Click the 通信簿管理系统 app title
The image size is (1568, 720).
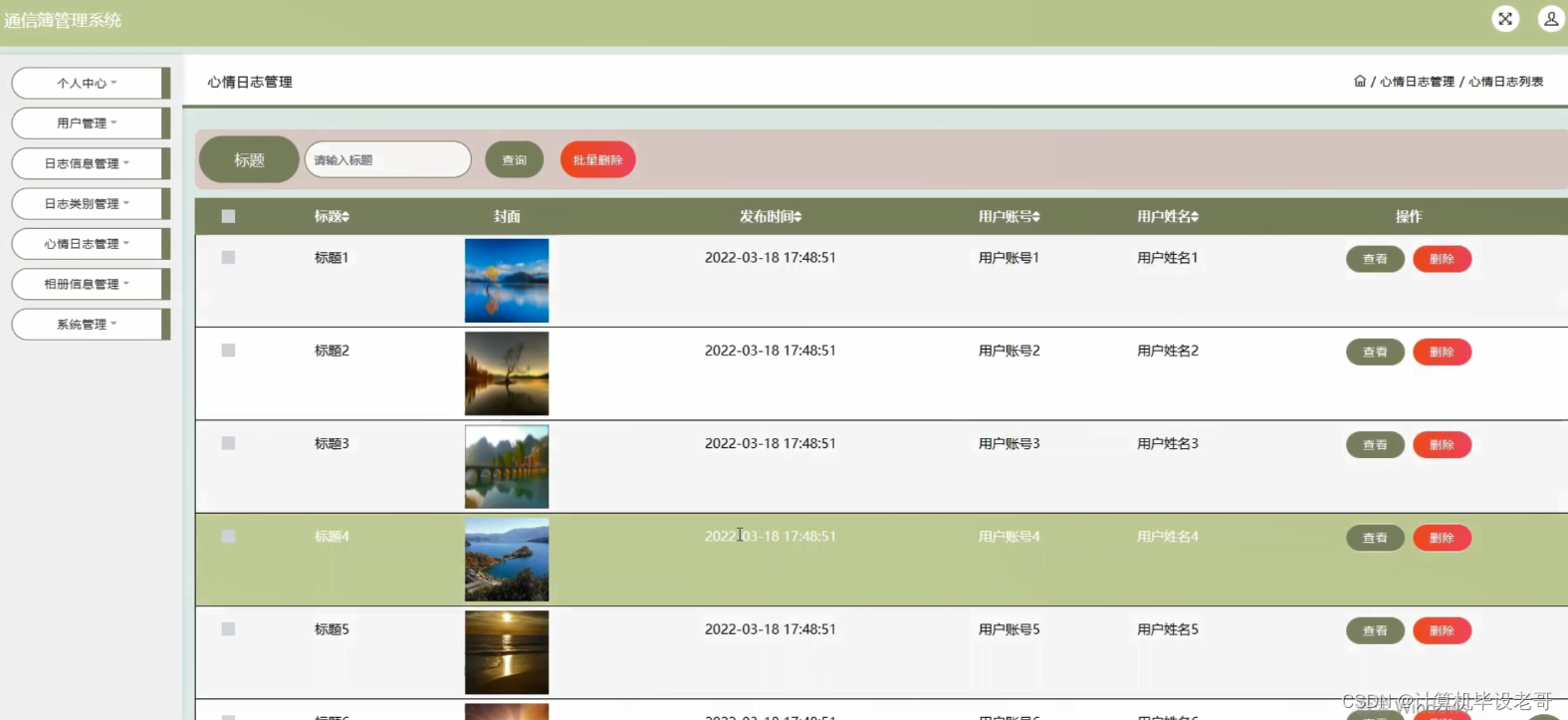(63, 20)
